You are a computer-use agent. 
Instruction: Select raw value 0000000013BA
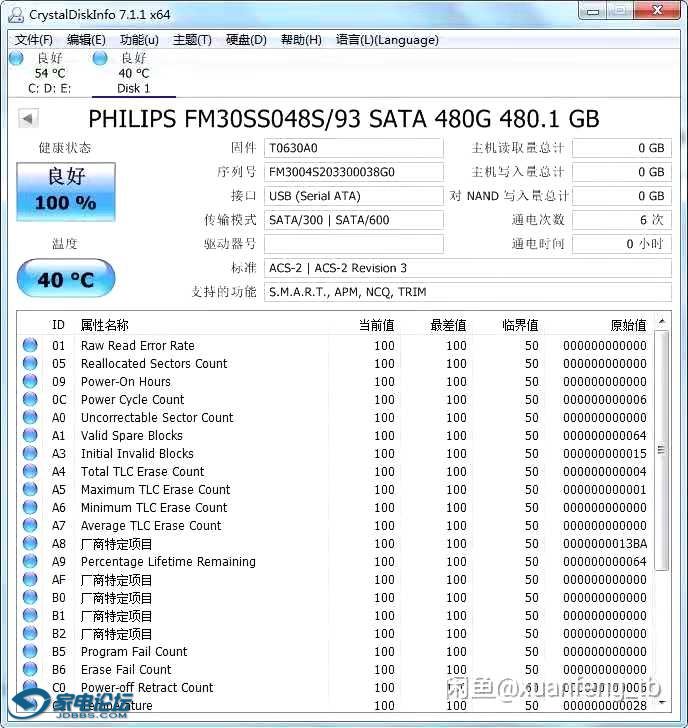[604, 543]
